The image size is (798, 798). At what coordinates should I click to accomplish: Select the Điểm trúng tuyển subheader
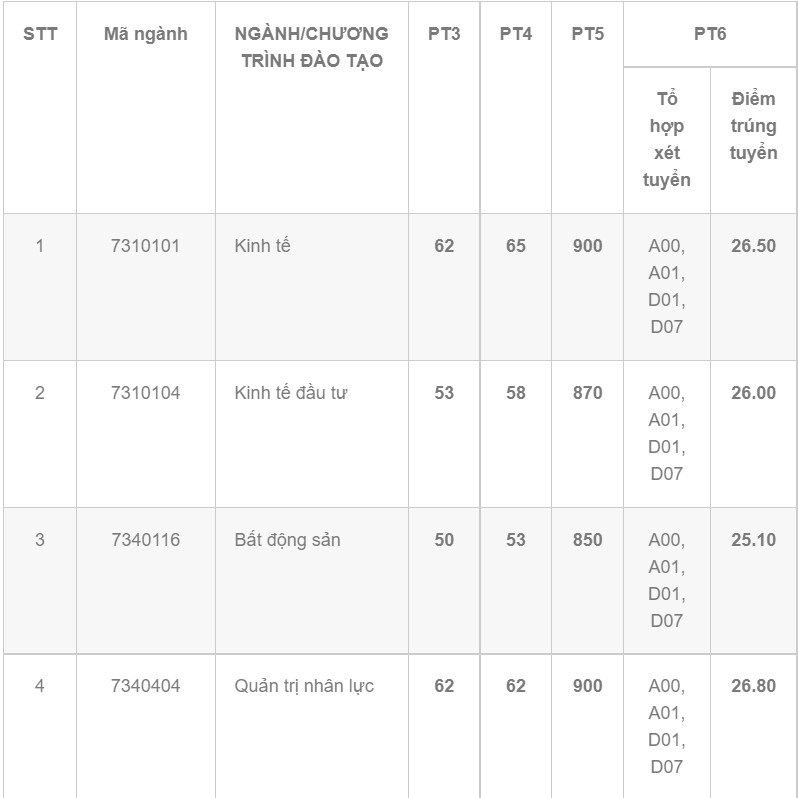point(753,126)
